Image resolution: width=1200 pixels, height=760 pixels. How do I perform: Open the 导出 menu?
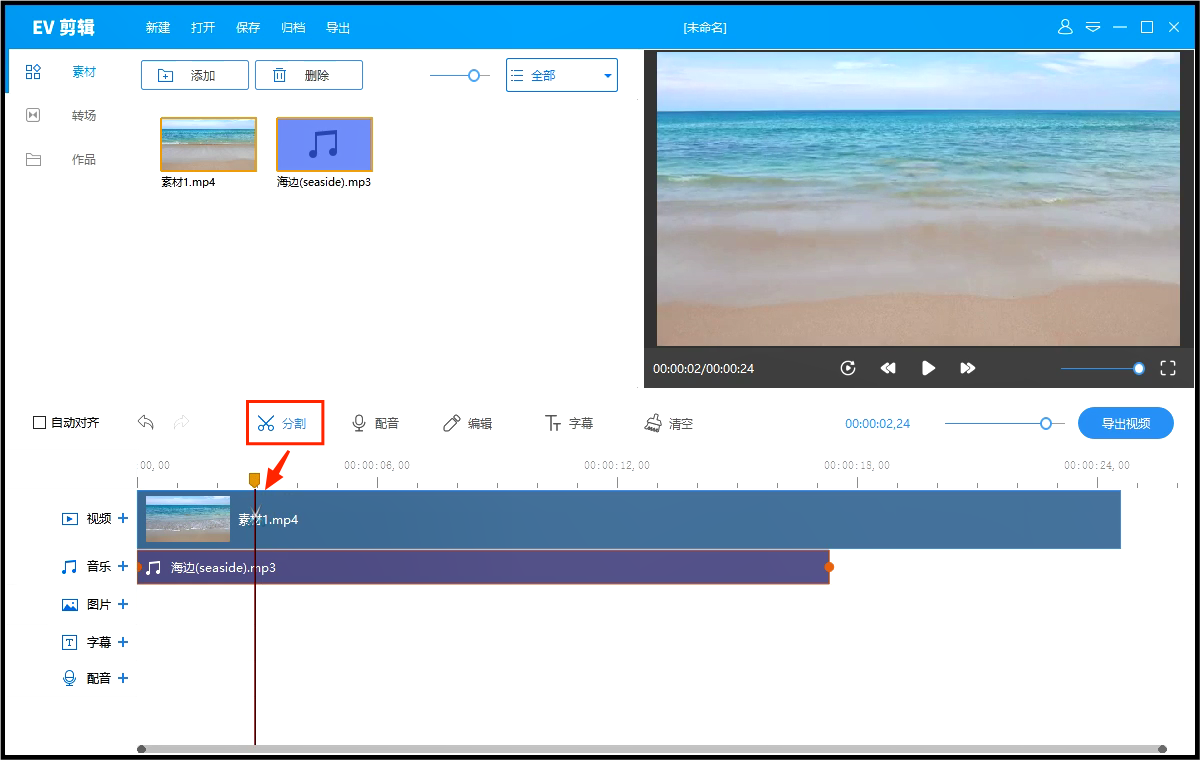pyautogui.click(x=337, y=27)
